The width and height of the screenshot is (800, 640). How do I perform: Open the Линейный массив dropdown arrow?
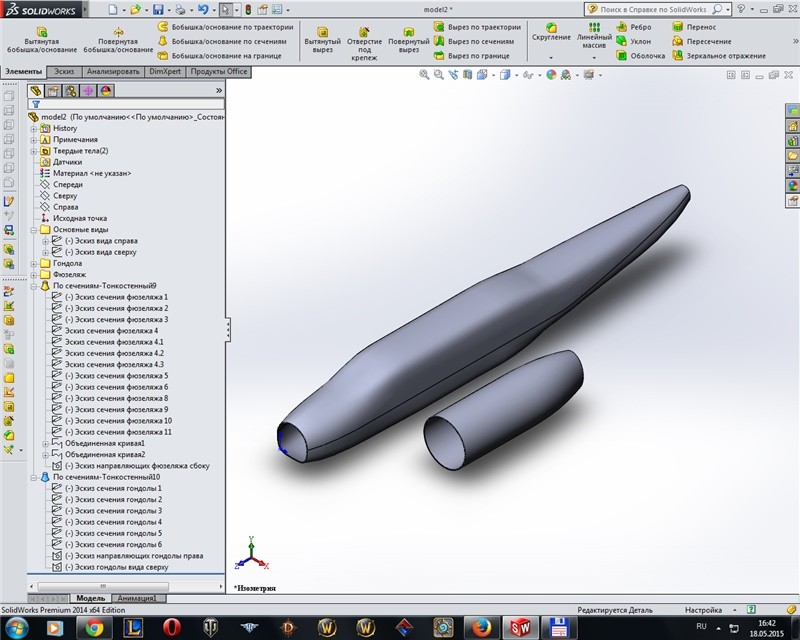pyautogui.click(x=594, y=58)
